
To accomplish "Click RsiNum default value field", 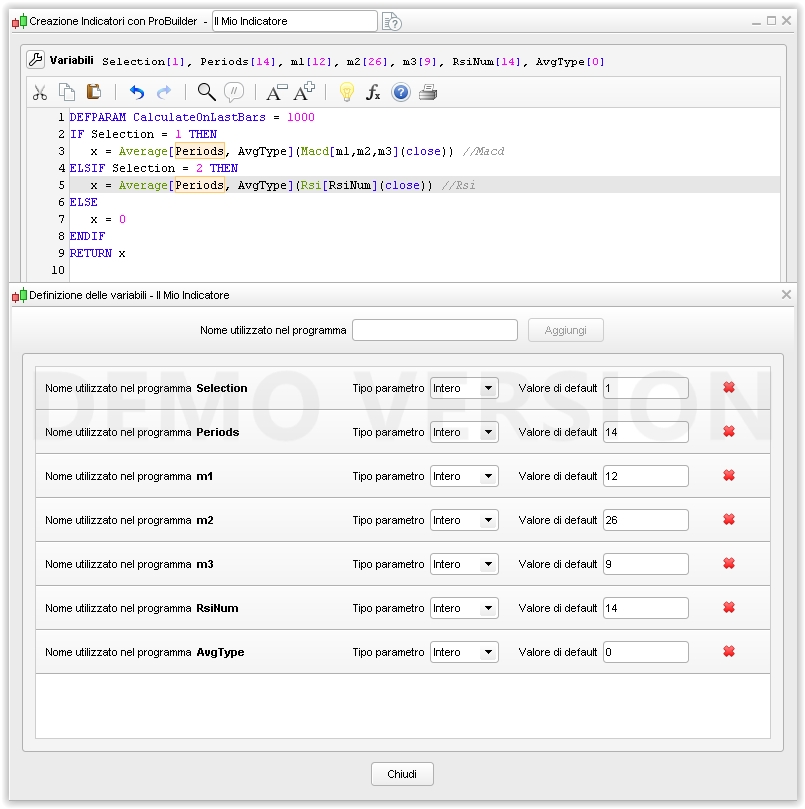I will 646,608.
